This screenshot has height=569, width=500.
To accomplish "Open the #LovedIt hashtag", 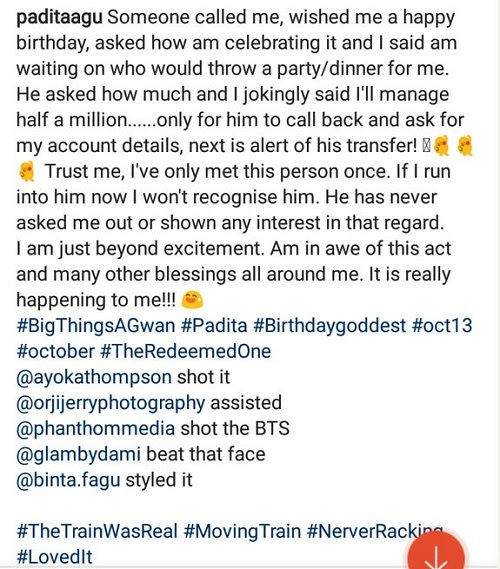I will click(54, 557).
